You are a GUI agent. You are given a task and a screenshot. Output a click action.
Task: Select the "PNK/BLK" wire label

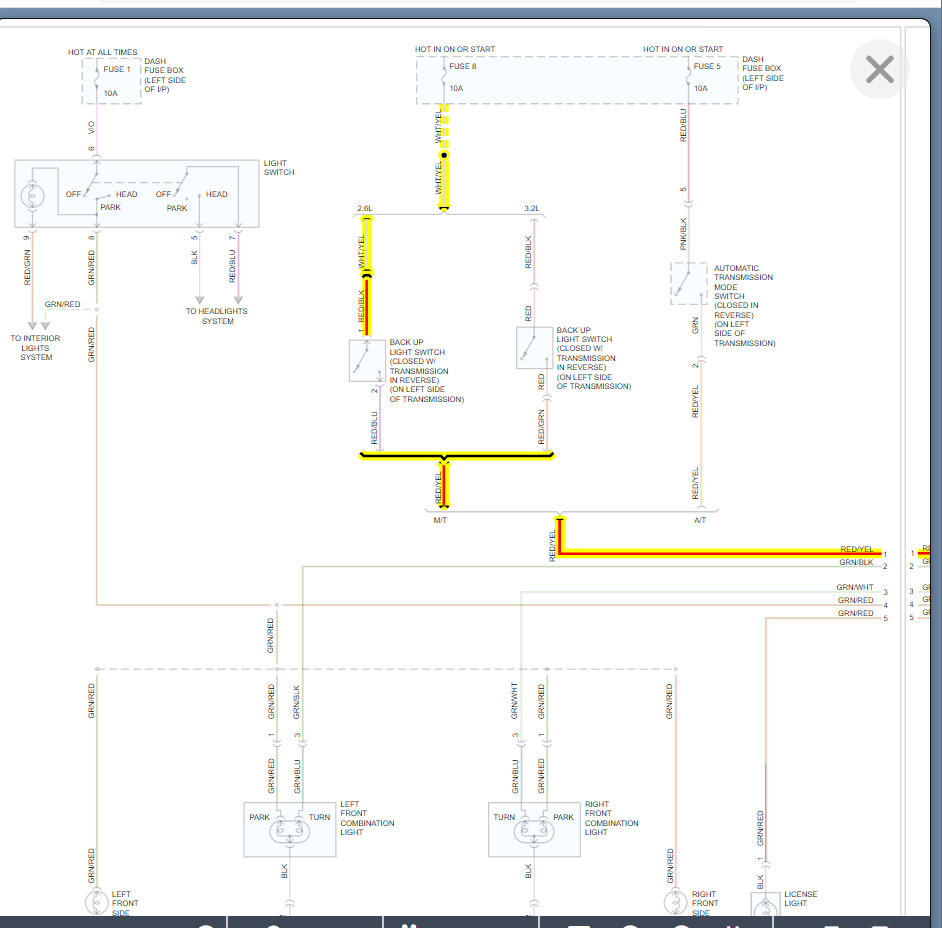(x=683, y=234)
